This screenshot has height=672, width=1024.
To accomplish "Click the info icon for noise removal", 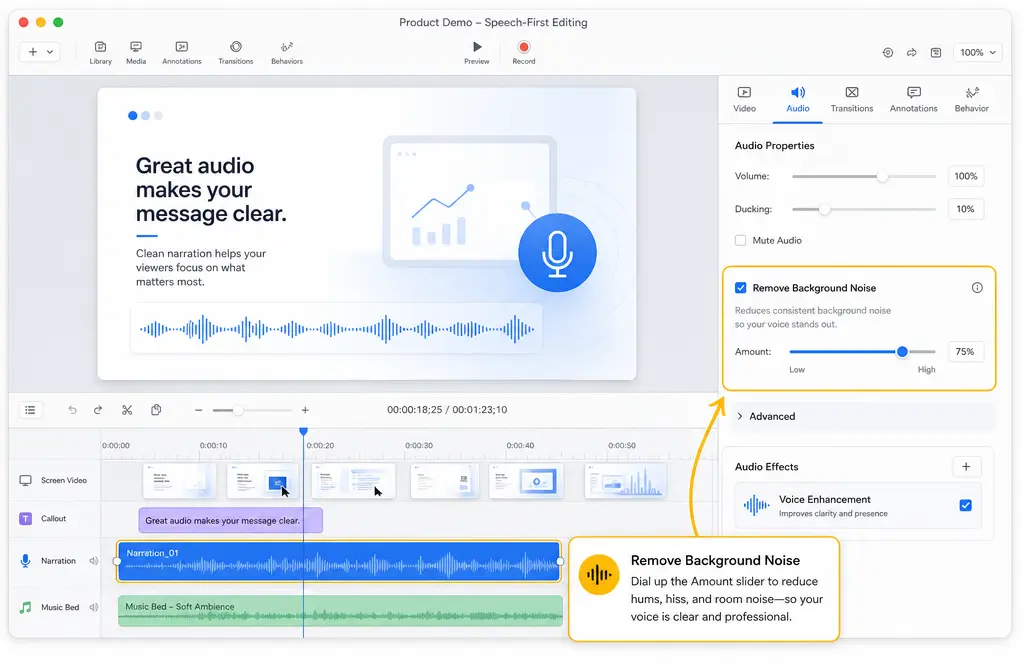I will click(977, 288).
